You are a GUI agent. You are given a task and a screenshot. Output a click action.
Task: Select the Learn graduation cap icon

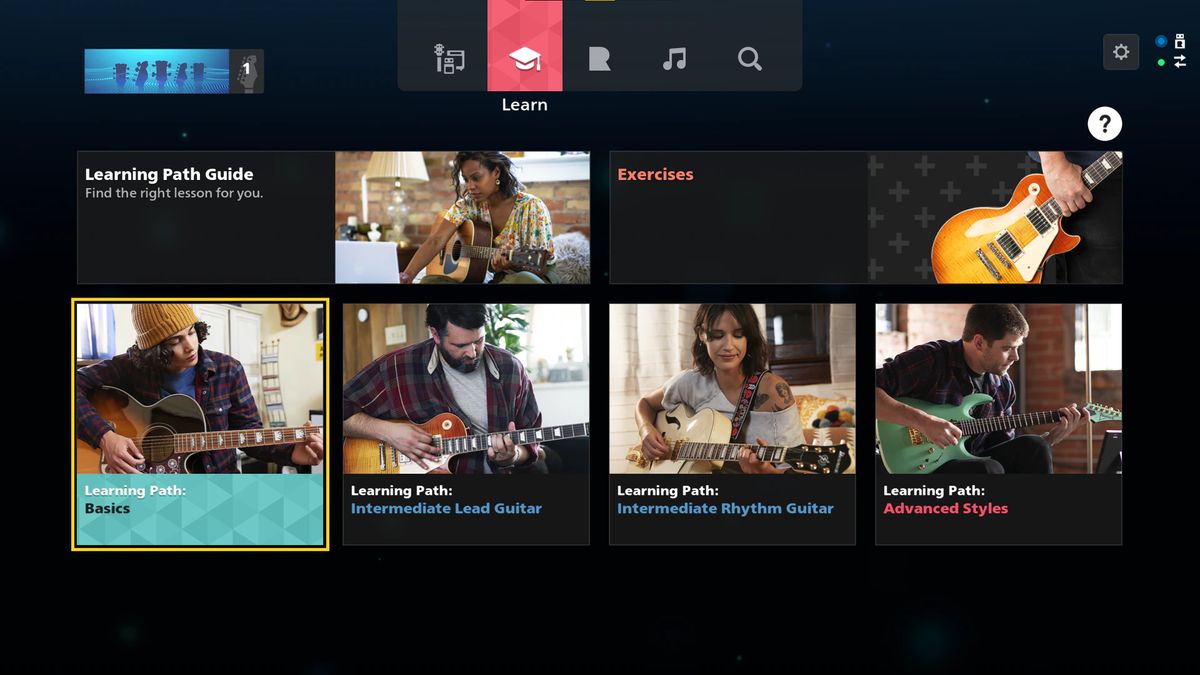pyautogui.click(x=525, y=59)
